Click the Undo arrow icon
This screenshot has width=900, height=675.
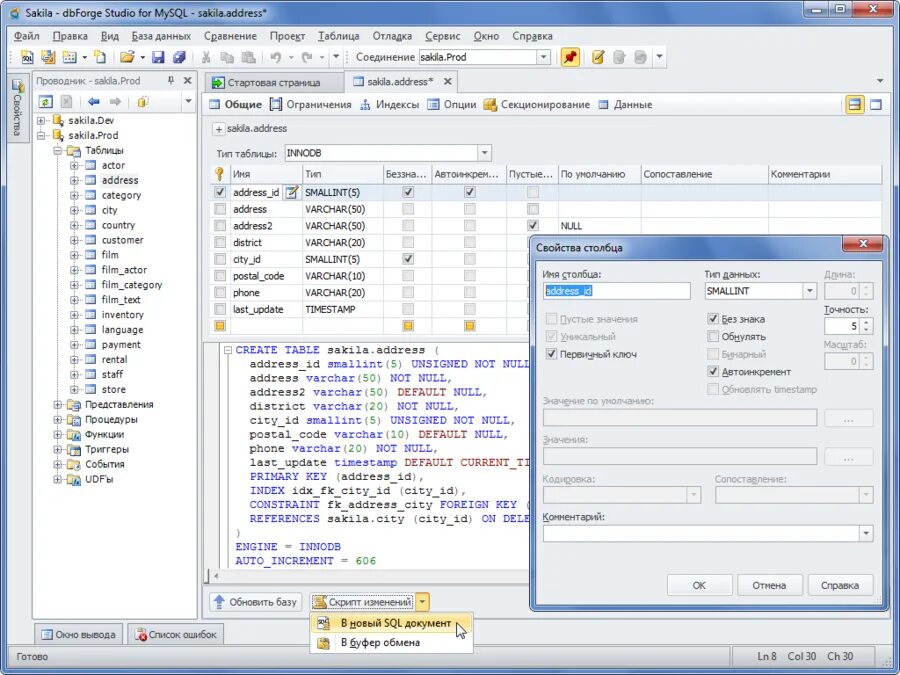(x=276, y=57)
